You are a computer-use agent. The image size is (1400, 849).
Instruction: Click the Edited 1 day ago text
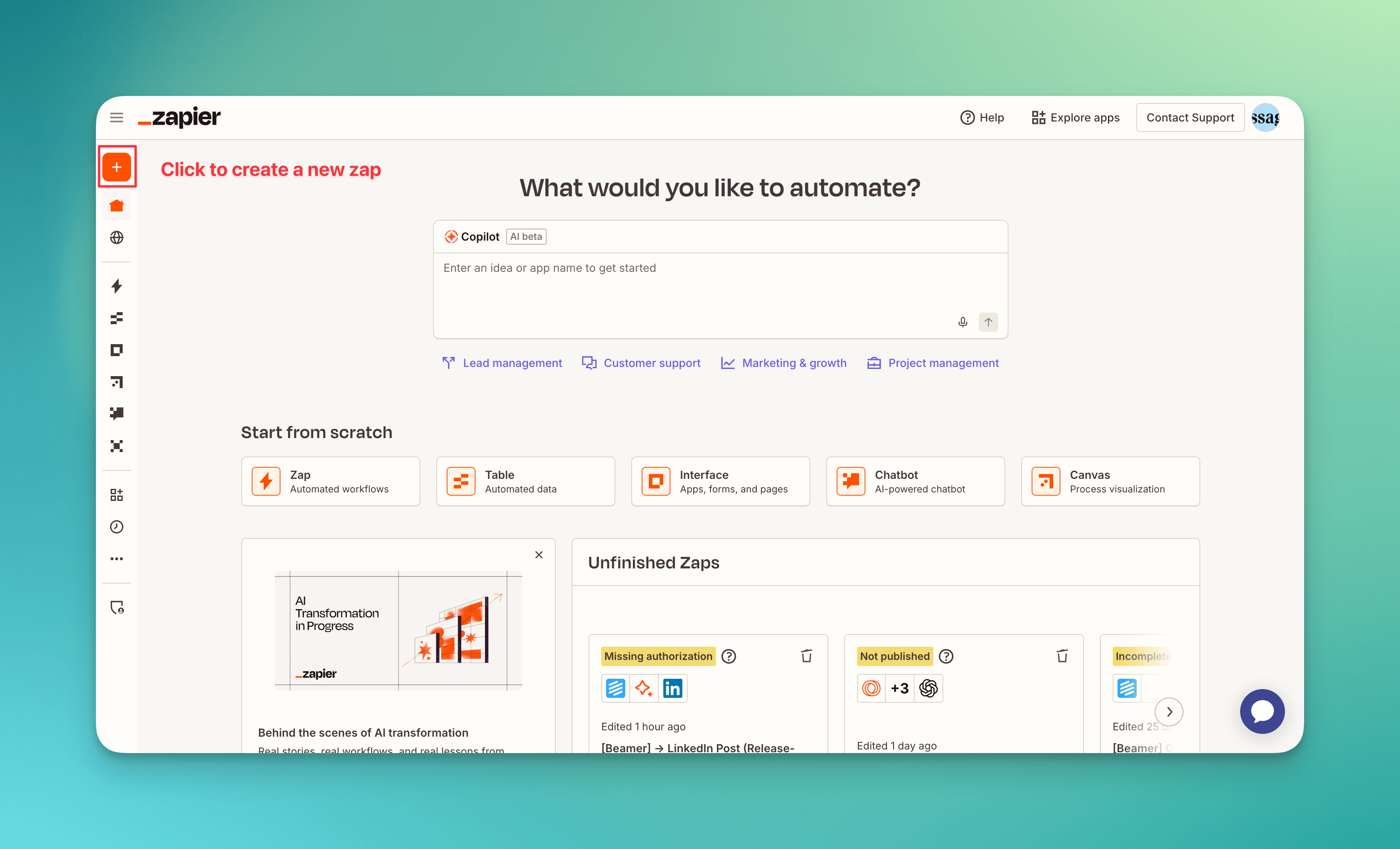[x=897, y=745]
